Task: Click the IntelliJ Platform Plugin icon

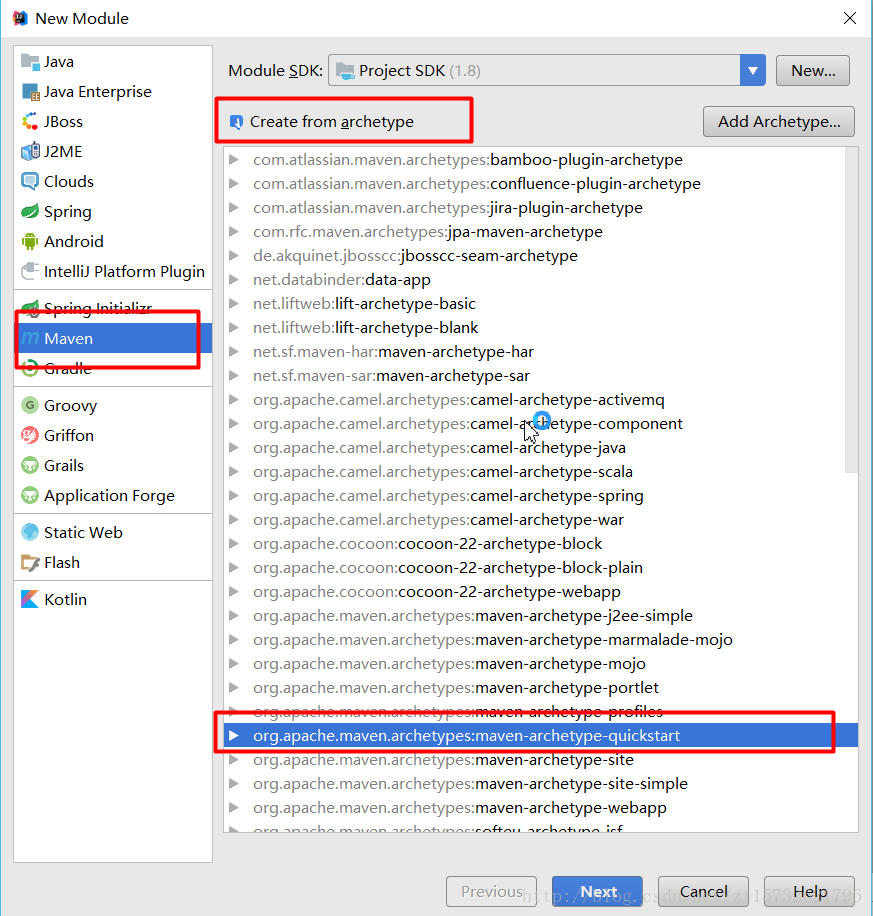Action: point(30,271)
